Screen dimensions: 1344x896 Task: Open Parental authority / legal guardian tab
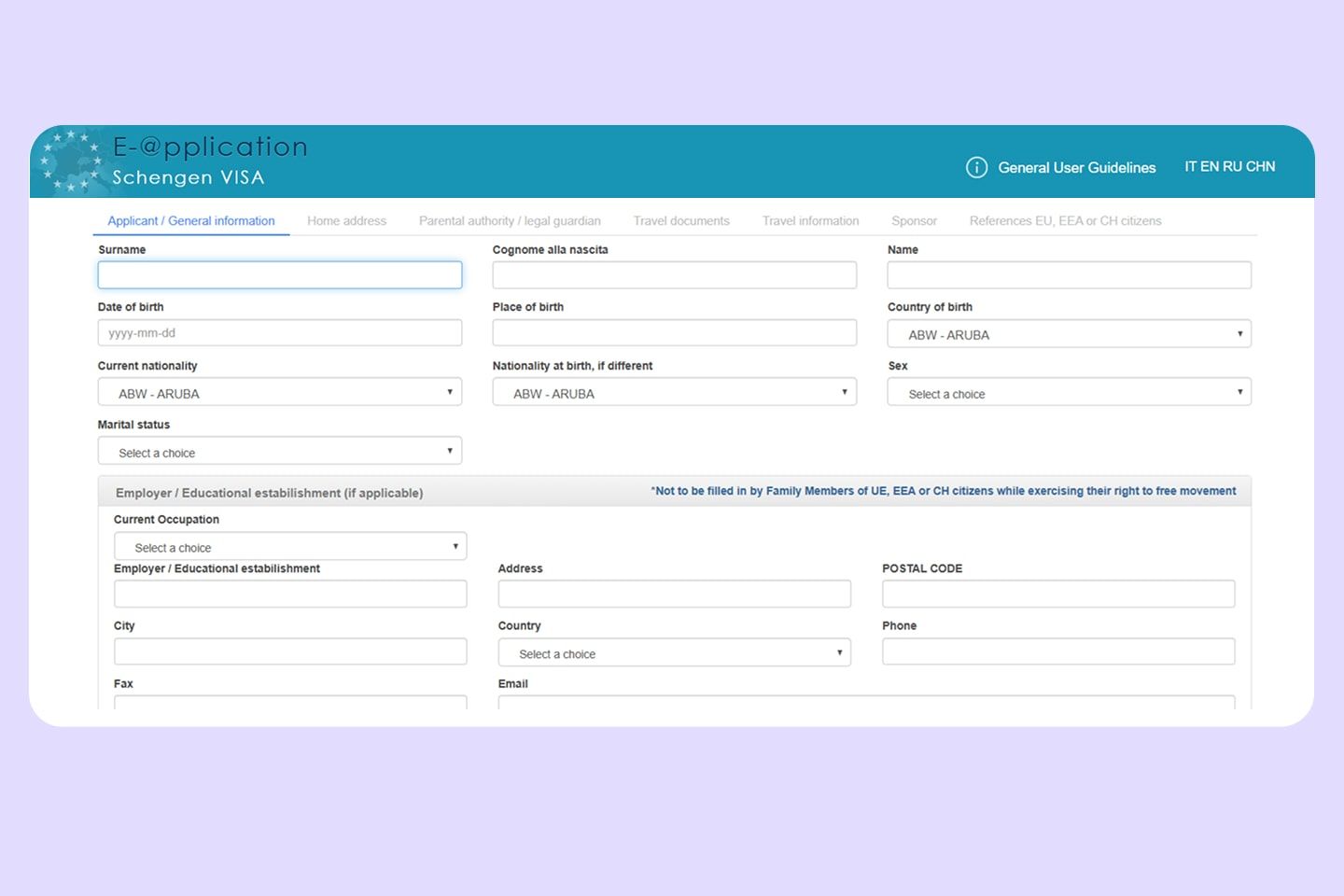tap(510, 221)
